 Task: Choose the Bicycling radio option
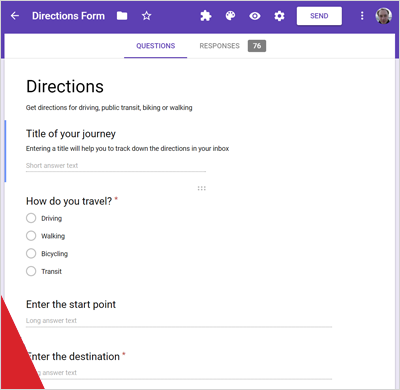31,253
